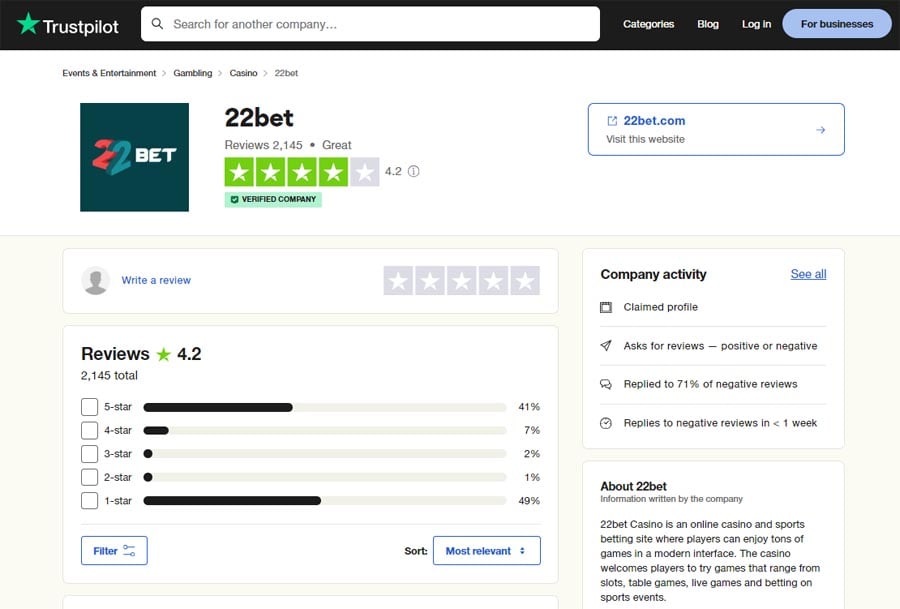Click the Verified Company badge
Viewport: 900px width, 609px height.
[273, 199]
